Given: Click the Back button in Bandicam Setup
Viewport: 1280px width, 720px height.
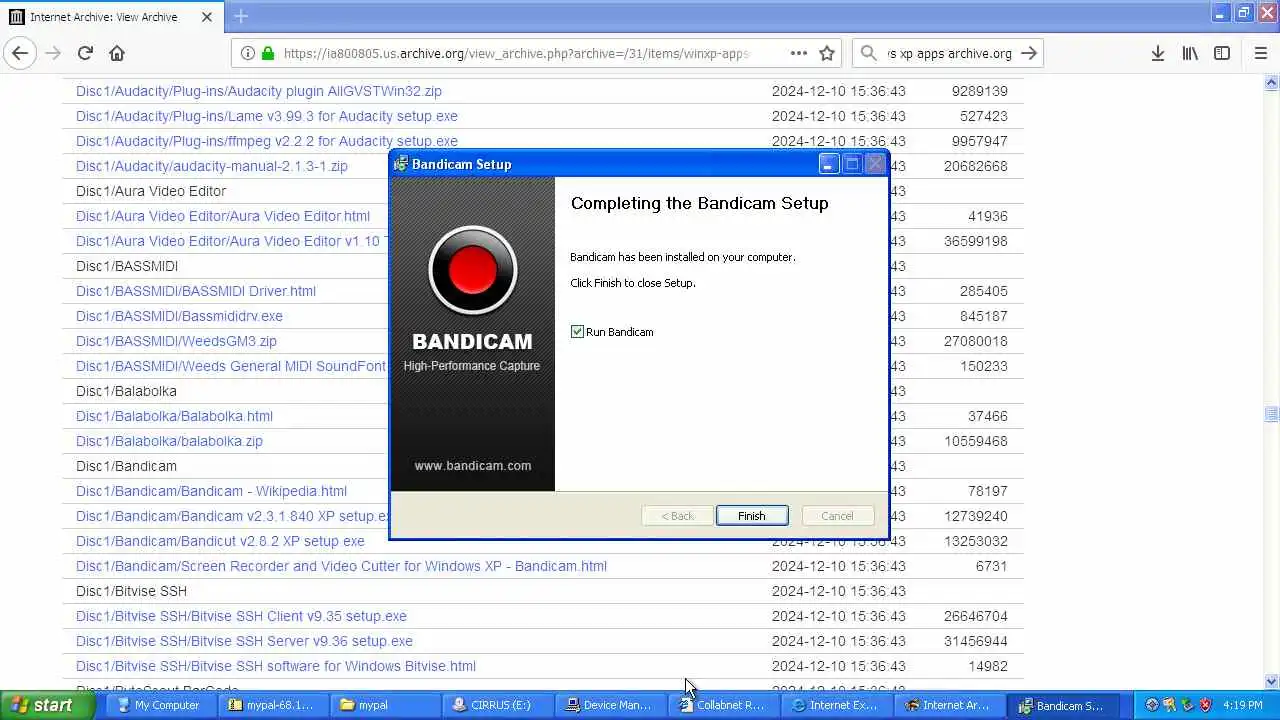Looking at the screenshot, I should [677, 516].
